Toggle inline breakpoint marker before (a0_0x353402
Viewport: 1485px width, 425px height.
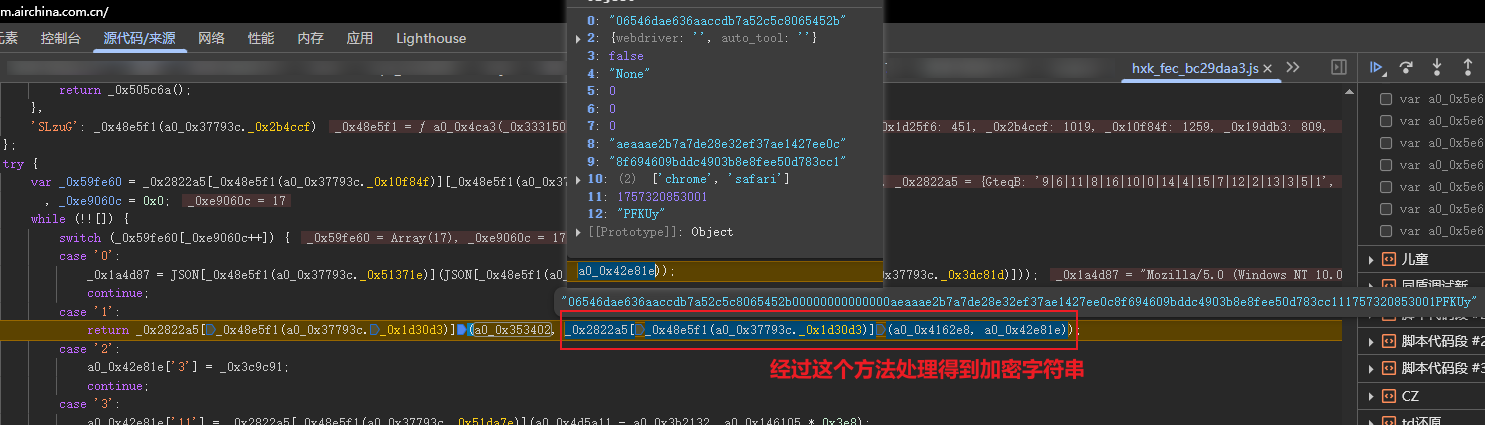463,330
